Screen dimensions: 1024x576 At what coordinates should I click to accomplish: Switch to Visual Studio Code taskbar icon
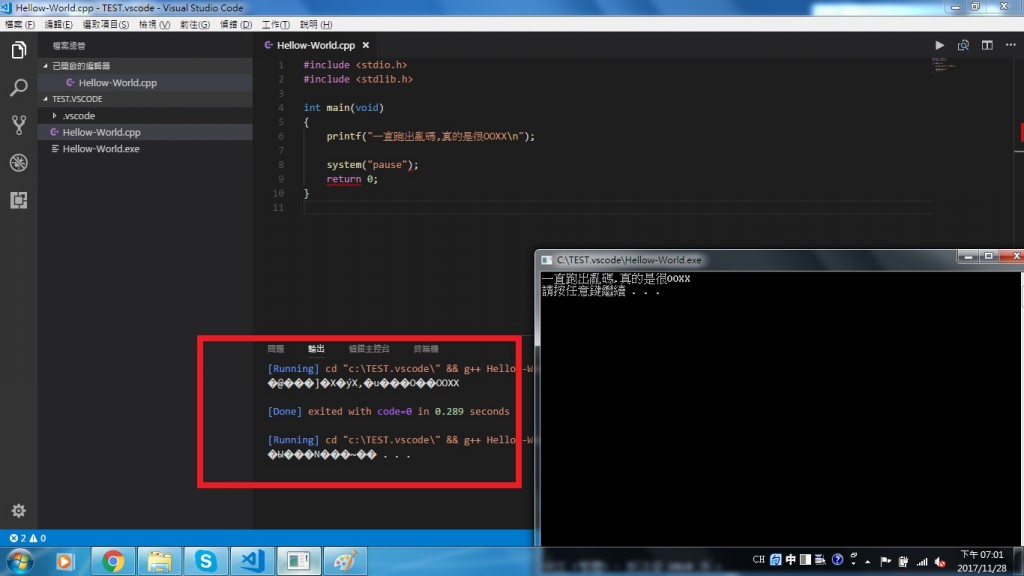click(252, 561)
